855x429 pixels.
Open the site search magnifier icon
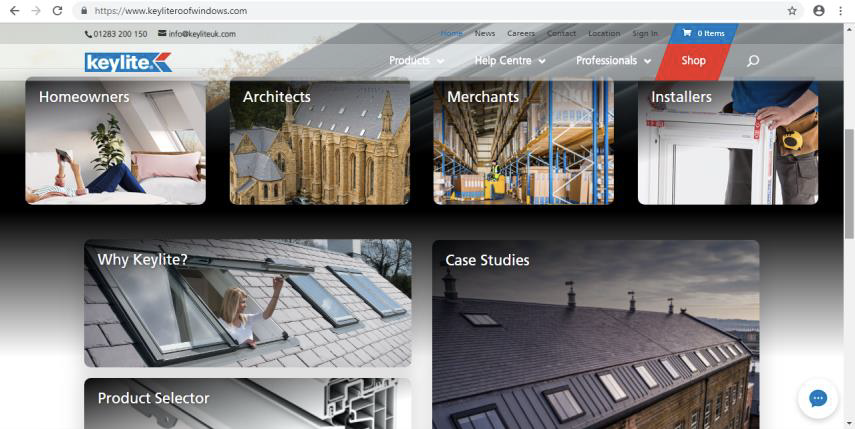pyautogui.click(x=752, y=61)
